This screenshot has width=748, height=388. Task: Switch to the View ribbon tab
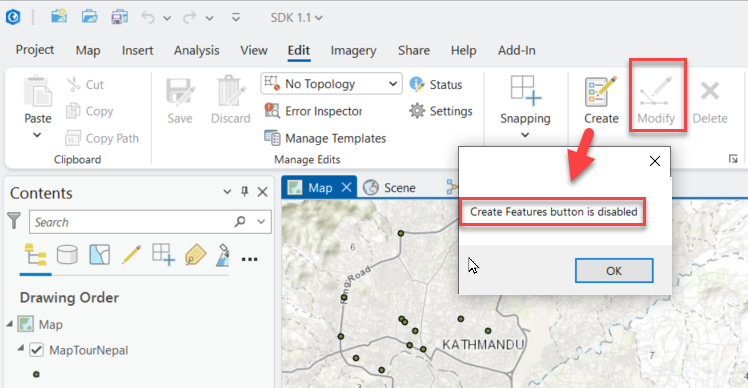(254, 50)
